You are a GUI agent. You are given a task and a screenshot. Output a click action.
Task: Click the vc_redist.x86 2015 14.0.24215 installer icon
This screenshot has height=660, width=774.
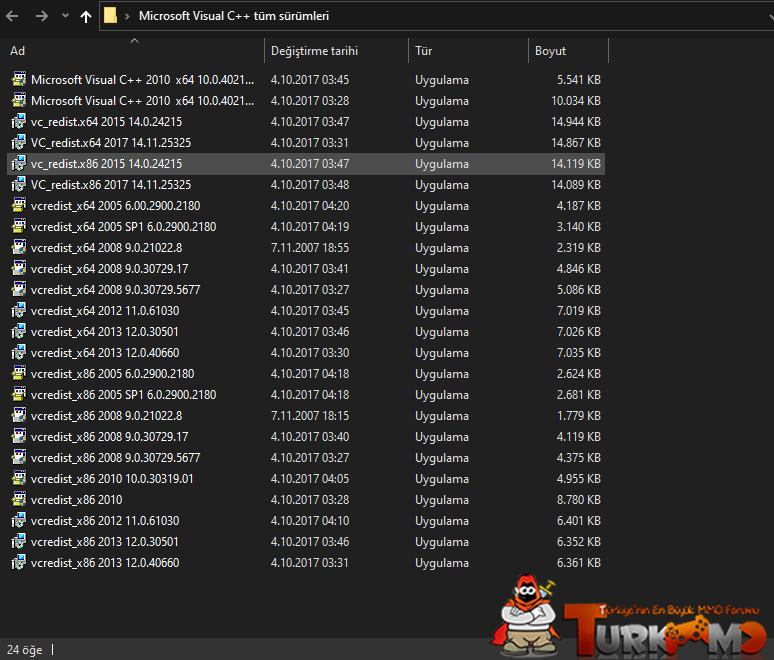point(19,163)
